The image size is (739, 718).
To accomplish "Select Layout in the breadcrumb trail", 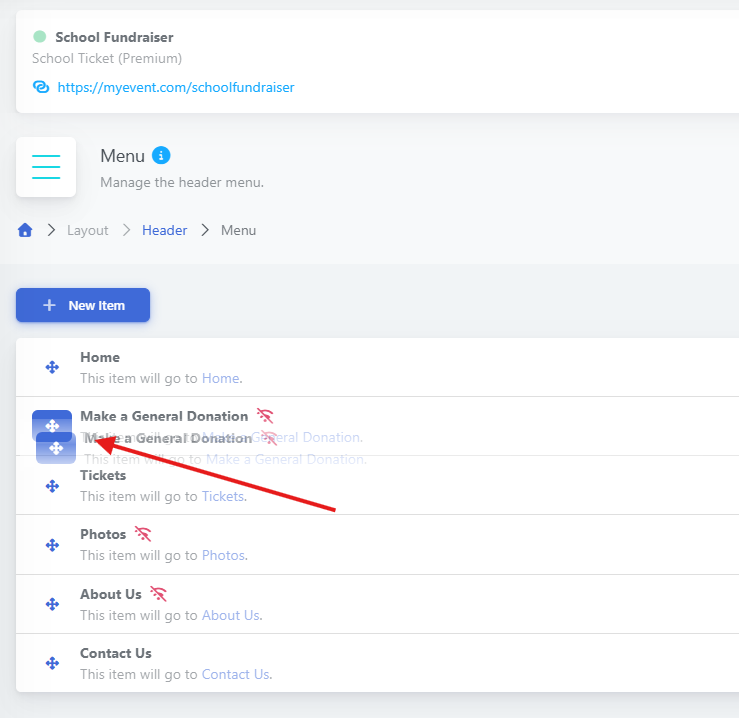I will point(88,230).
